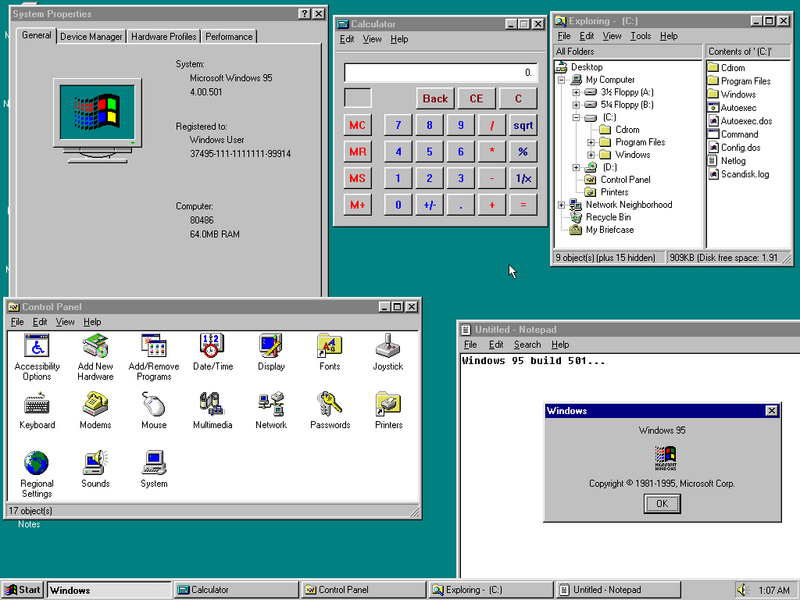Image resolution: width=800 pixels, height=600 pixels.
Task: Open the Tools menu in Explorer
Action: 640,36
